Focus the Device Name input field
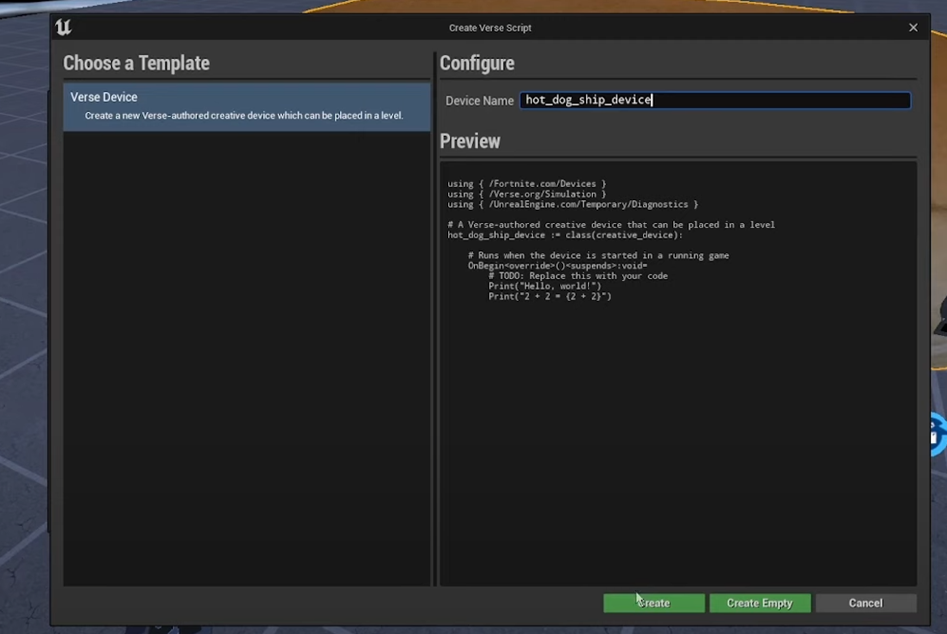The height and width of the screenshot is (634, 947). [715, 100]
